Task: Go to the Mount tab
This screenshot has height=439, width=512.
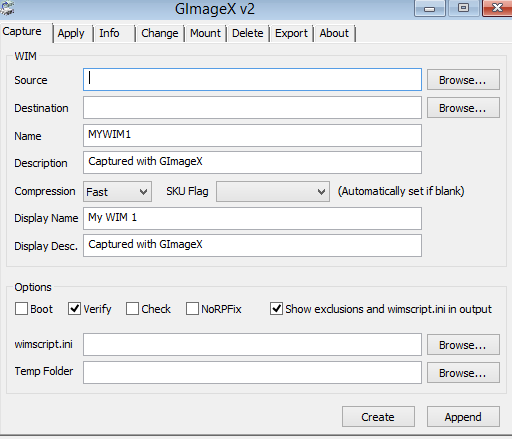Action: click(205, 33)
